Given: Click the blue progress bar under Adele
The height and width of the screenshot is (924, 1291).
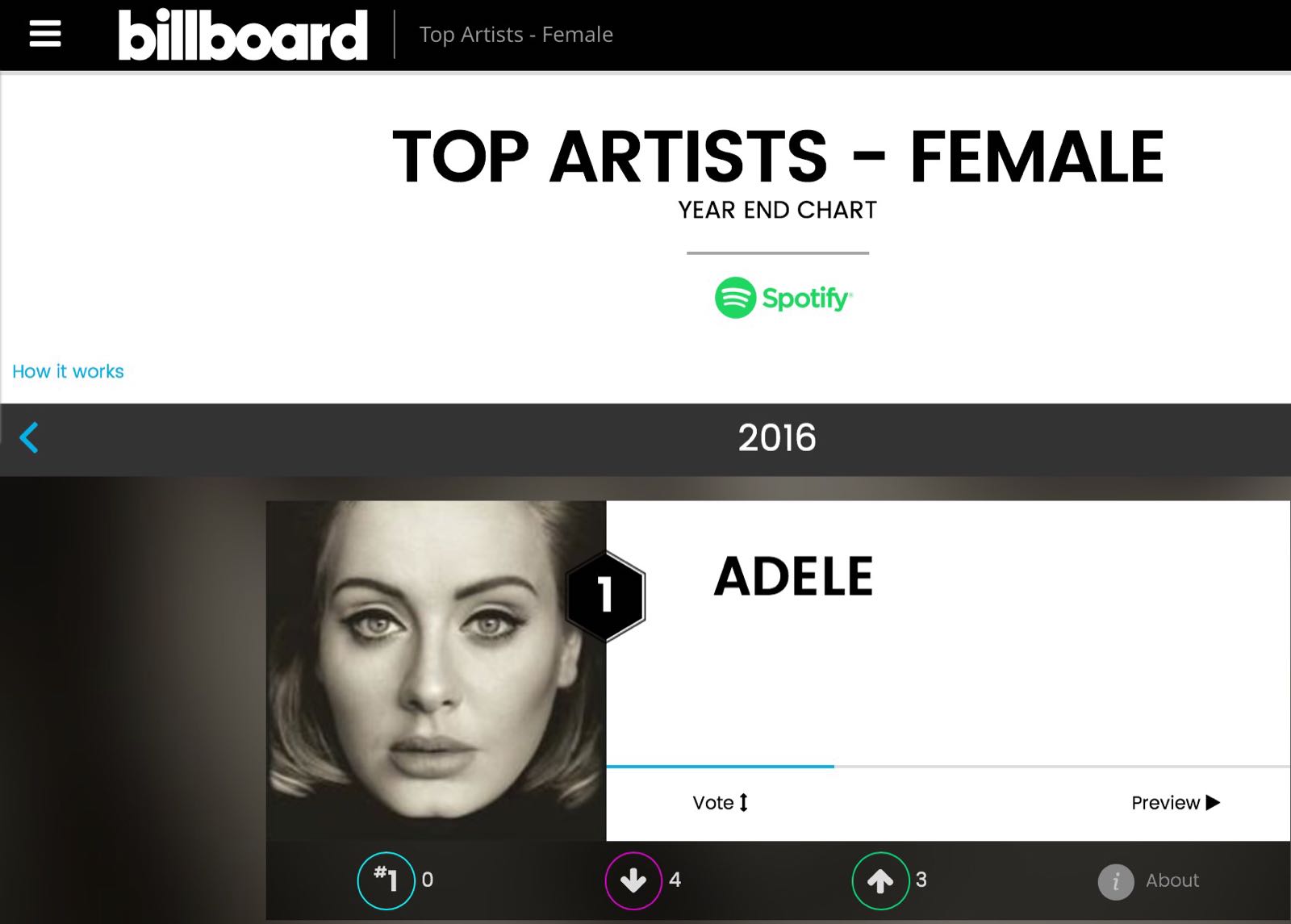Looking at the screenshot, I should pos(720,766).
